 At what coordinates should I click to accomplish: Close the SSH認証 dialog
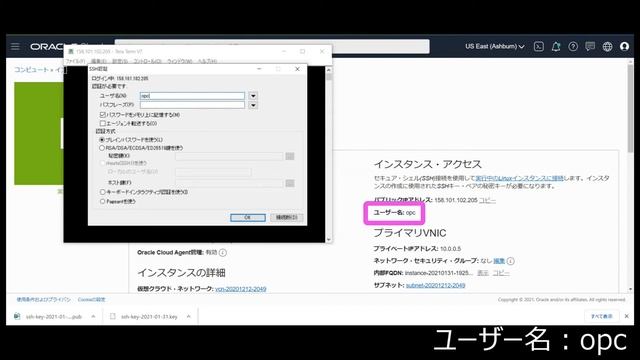[297, 69]
